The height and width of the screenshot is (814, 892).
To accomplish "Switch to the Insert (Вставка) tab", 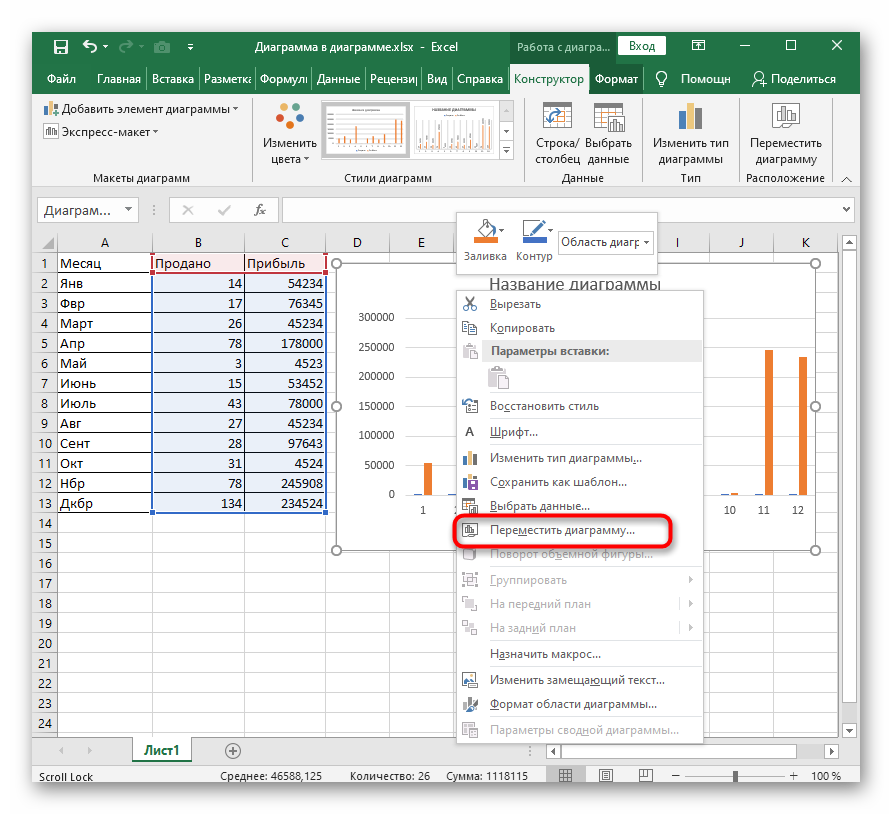I will click(174, 78).
